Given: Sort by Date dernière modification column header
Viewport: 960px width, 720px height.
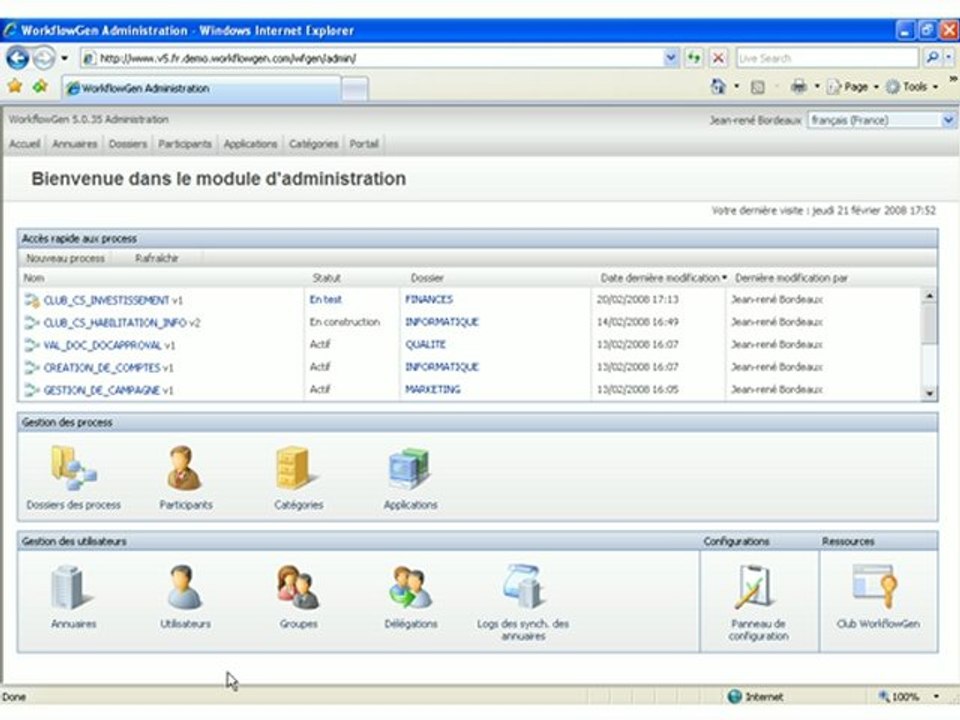Looking at the screenshot, I should [663, 278].
